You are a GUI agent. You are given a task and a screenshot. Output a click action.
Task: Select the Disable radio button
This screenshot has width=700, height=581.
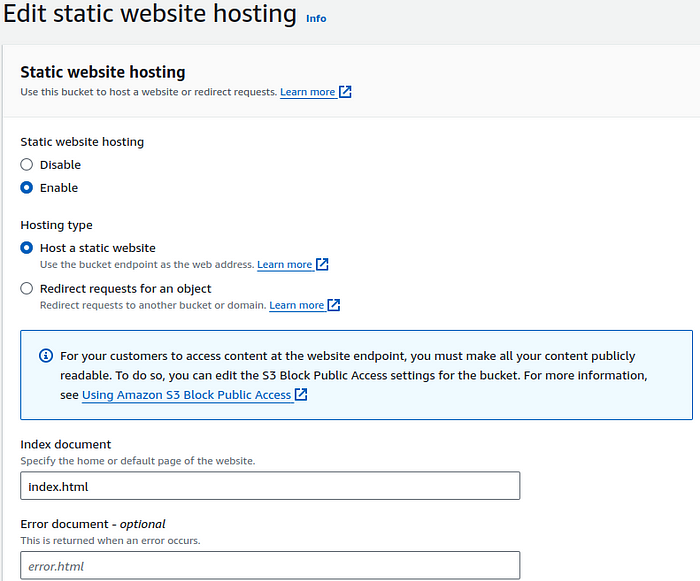27,164
